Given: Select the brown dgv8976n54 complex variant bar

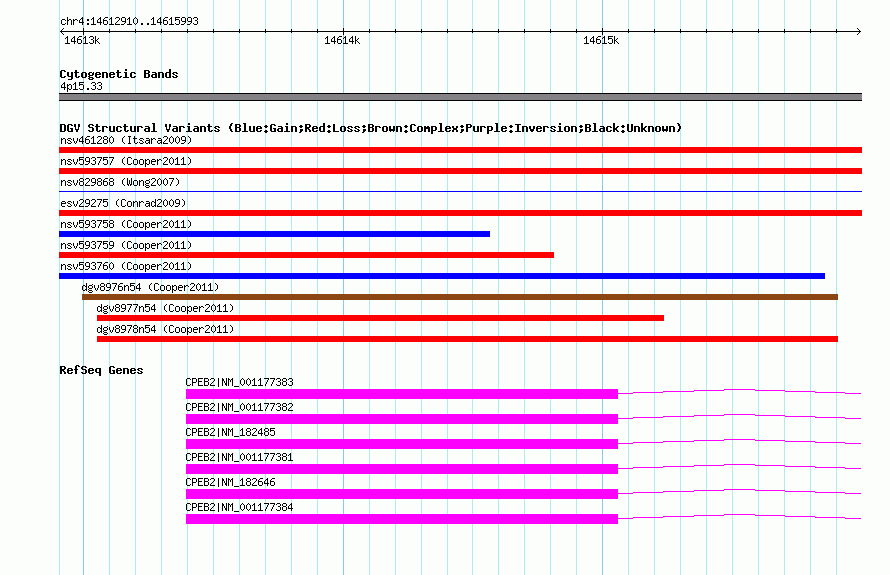Looking at the screenshot, I should [x=460, y=297].
